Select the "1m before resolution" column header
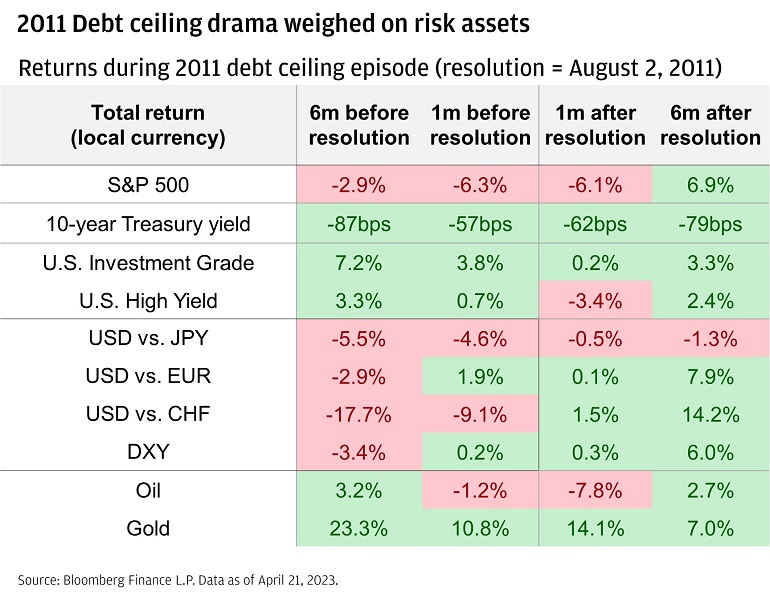 479,125
